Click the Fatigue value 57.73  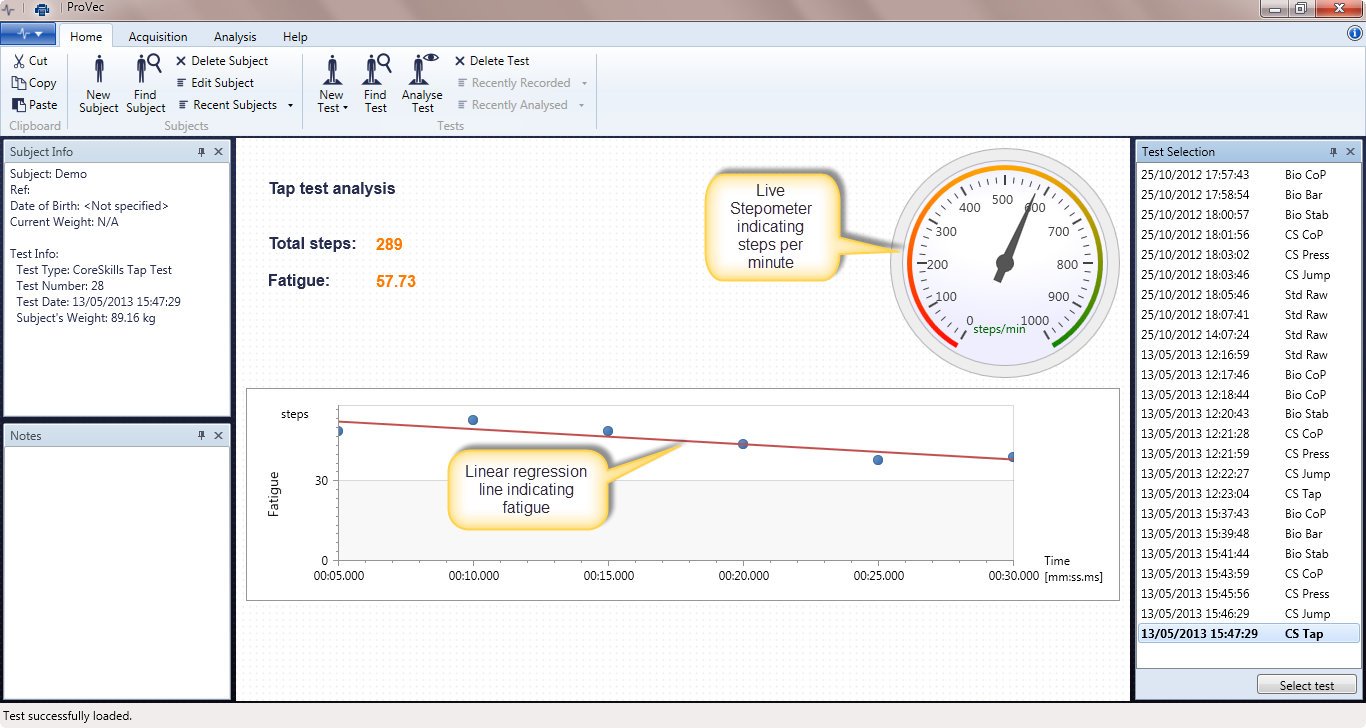(x=396, y=282)
